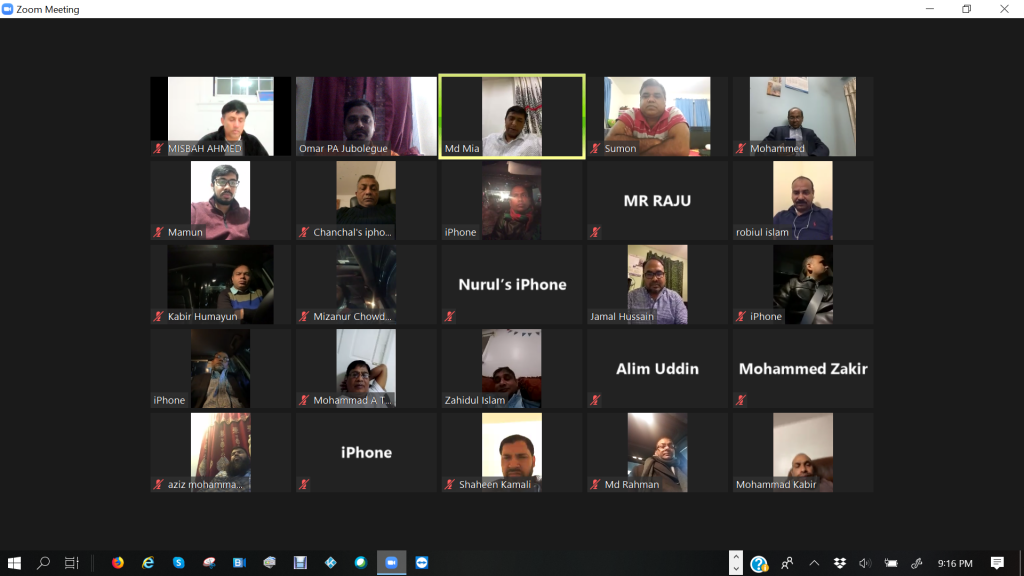This screenshot has width=1024, height=576.
Task: Click the volume speaker tray icon
Action: (x=865, y=563)
